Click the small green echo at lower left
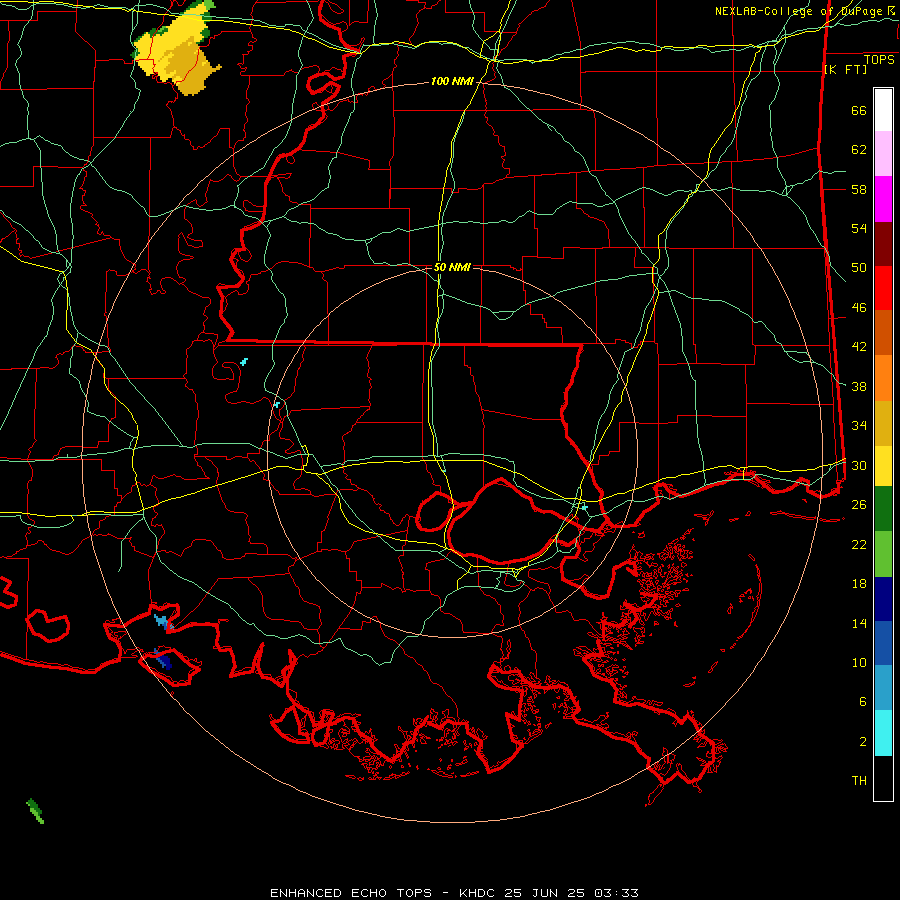This screenshot has height=900, width=900. [35, 810]
